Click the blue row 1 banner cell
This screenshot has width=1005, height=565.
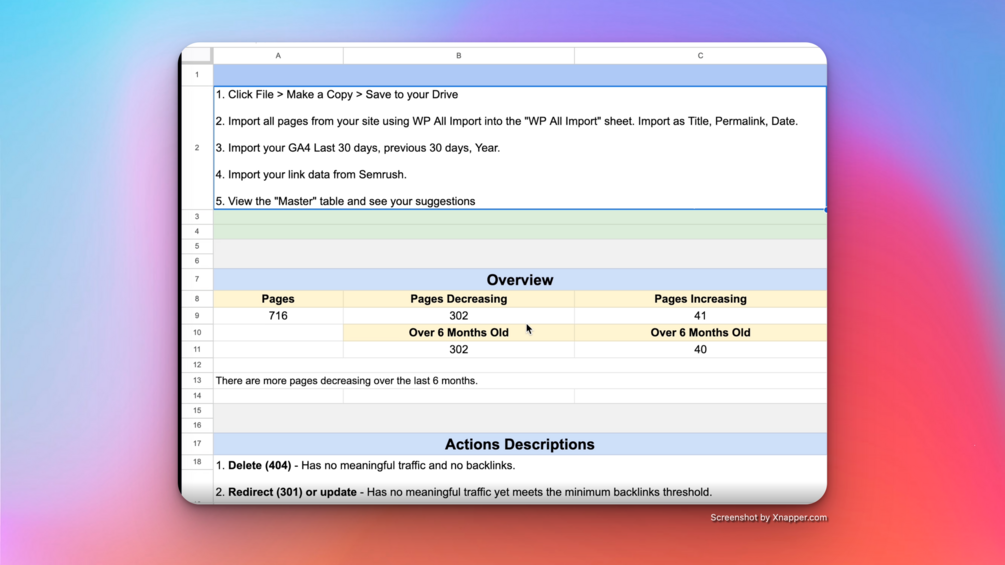(x=520, y=75)
